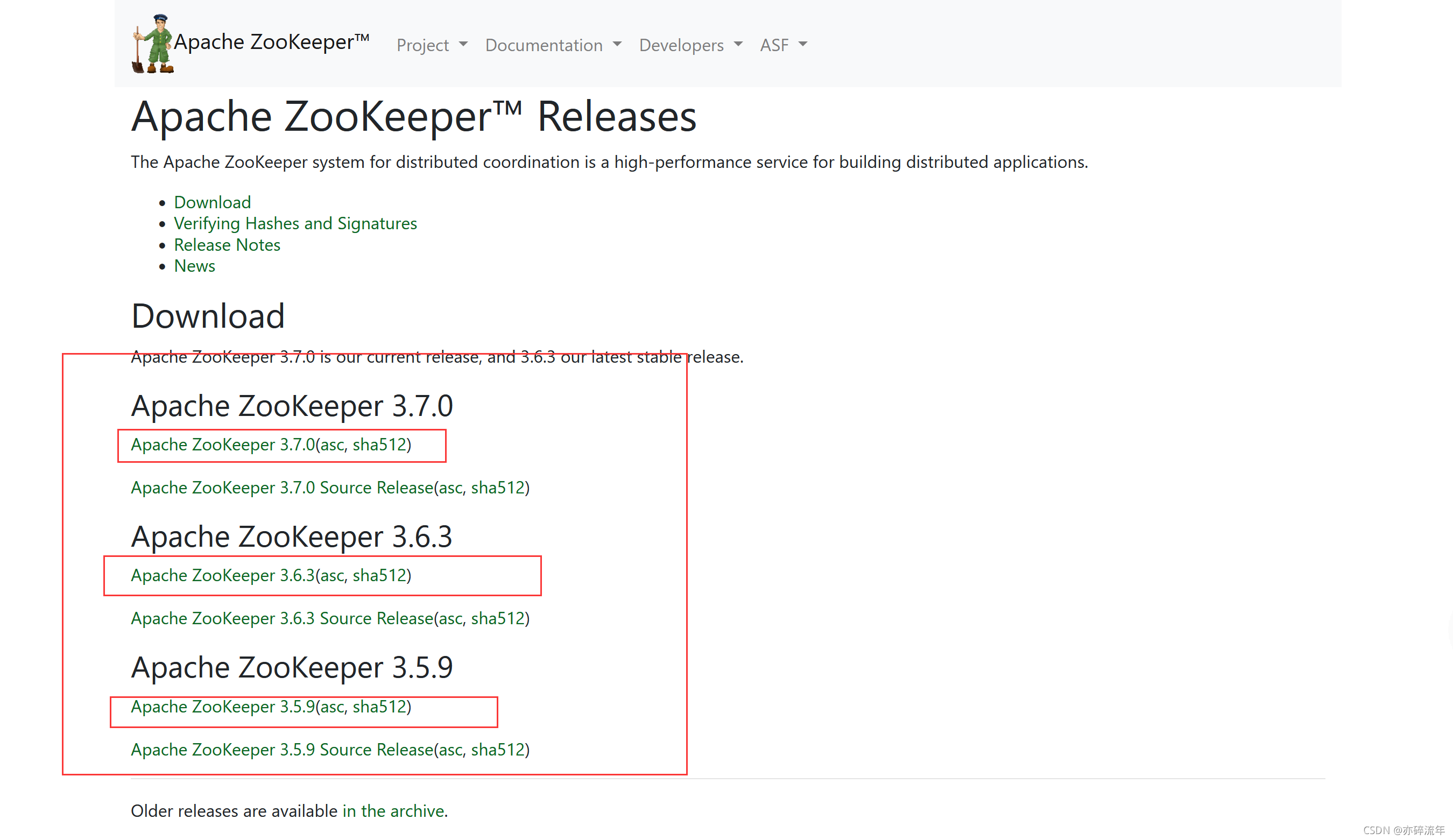Click the ZooKeeper mascot logo icon
This screenshot has width=1453, height=840.
(153, 44)
